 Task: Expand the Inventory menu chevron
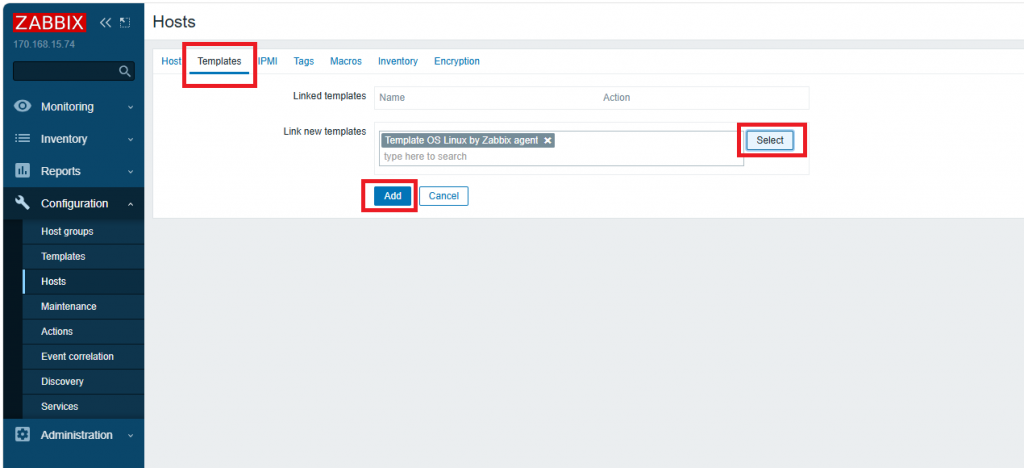point(131,139)
